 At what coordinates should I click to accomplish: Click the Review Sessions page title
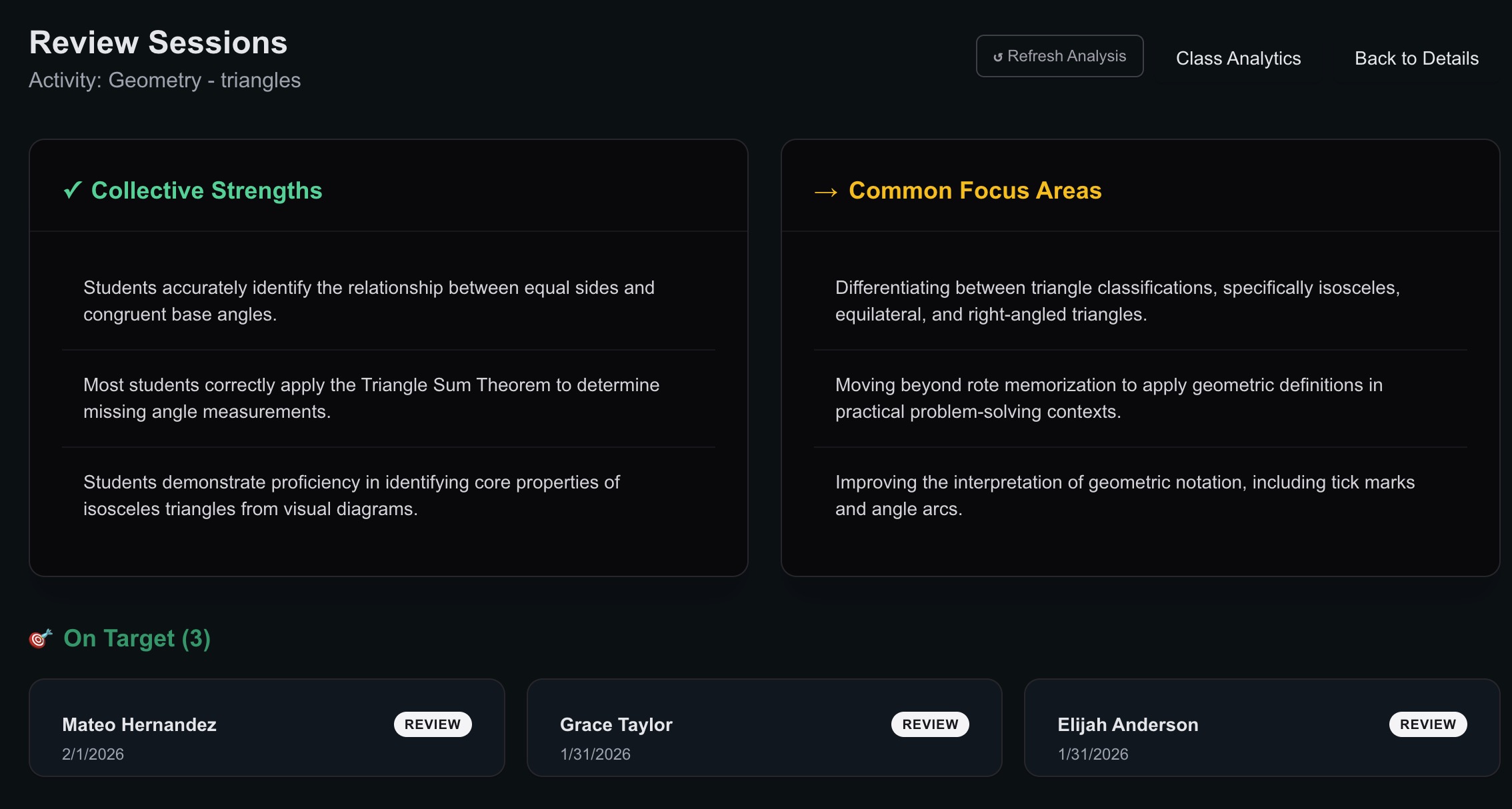pyautogui.click(x=158, y=43)
